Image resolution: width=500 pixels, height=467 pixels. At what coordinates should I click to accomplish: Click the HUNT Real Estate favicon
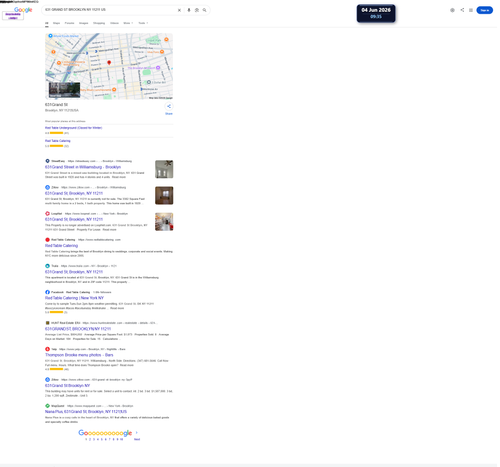(x=47, y=323)
